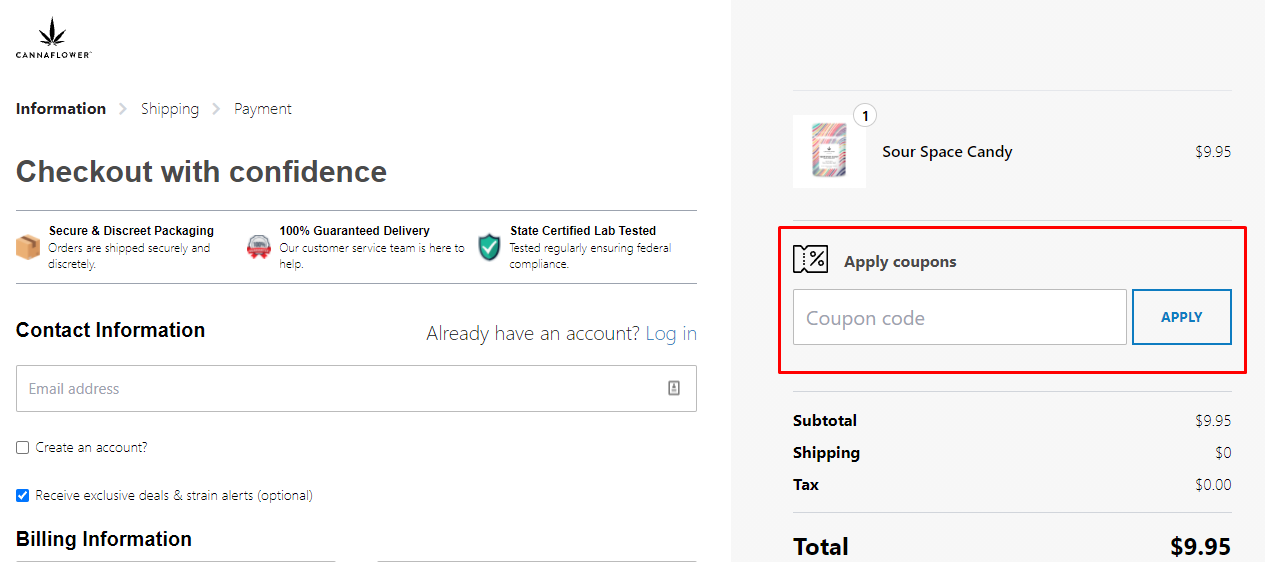This screenshot has width=1265, height=562.
Task: Focus the Coupon code input field
Action: pos(960,317)
